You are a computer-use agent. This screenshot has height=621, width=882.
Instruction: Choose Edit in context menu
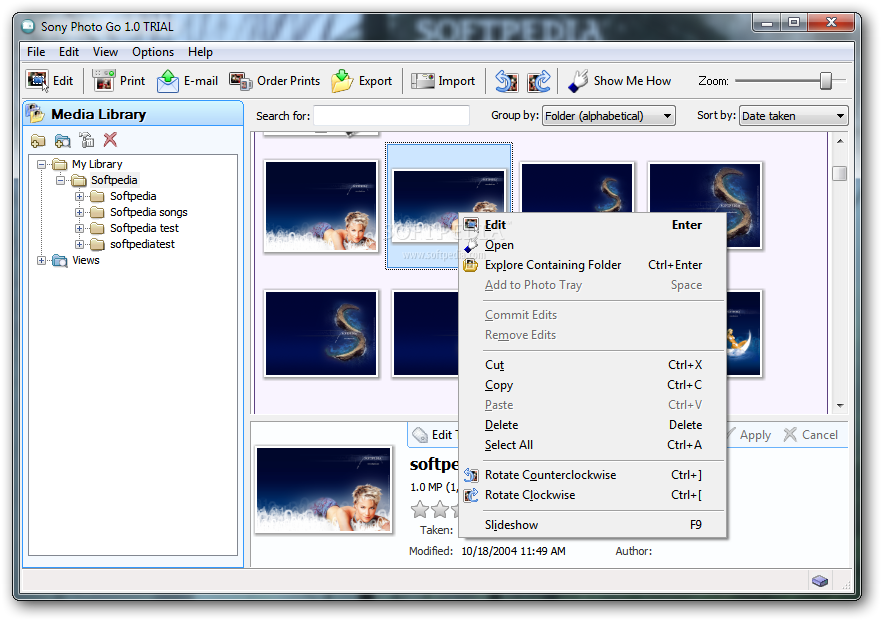click(x=593, y=225)
